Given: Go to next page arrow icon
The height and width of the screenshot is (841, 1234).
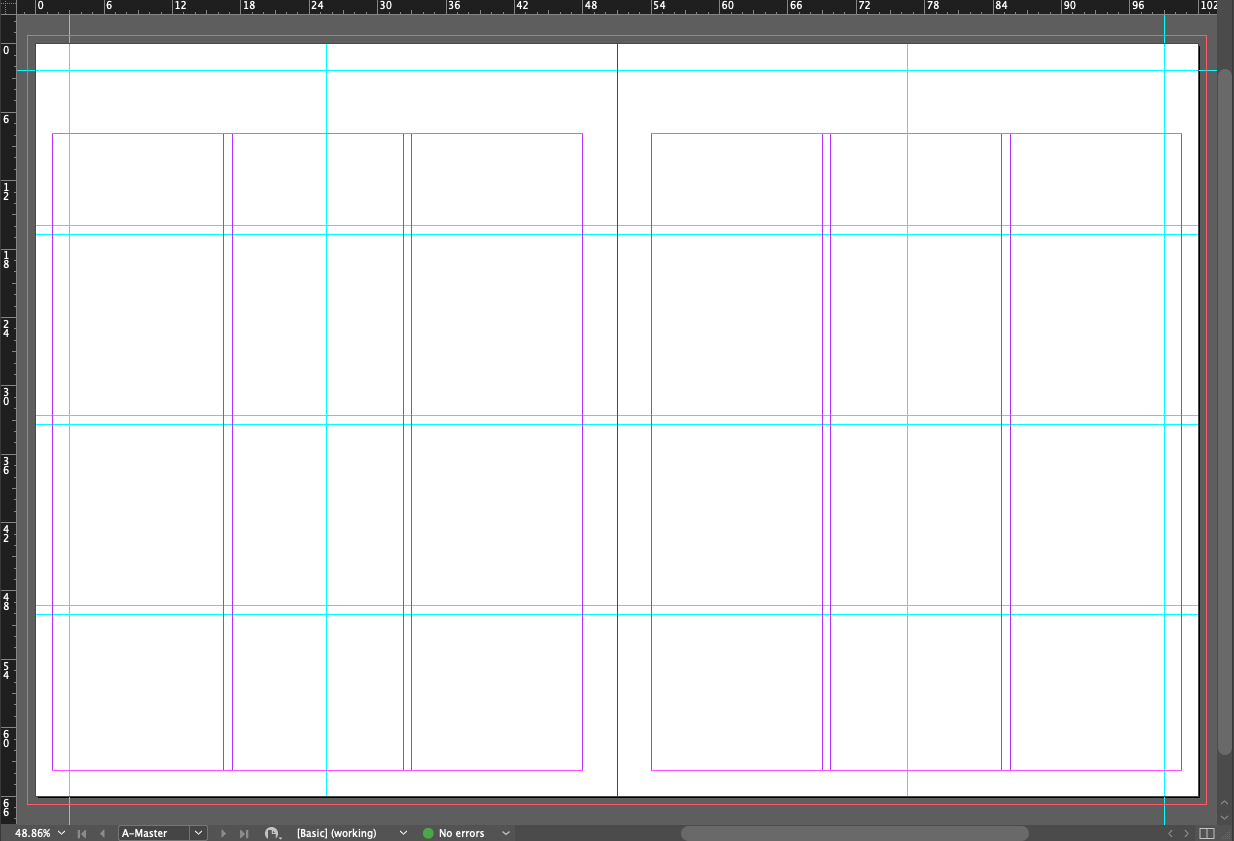Looking at the screenshot, I should (224, 833).
